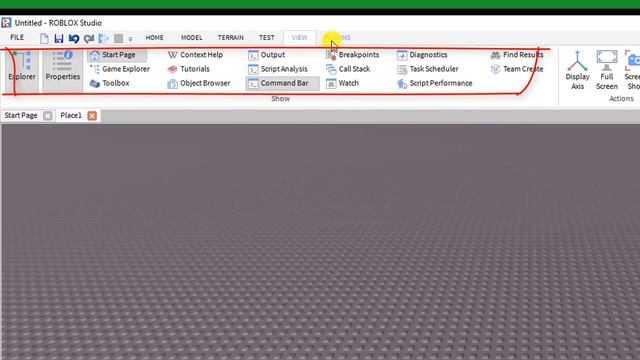Open Game Explorer panel
640x360 pixels.
[120, 69]
